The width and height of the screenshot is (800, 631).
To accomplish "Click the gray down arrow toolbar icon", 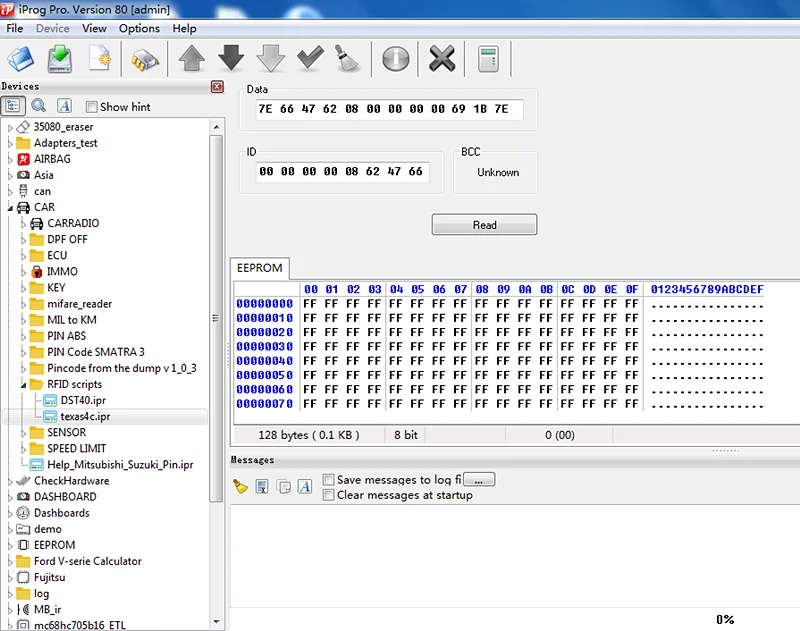I will (x=270, y=59).
